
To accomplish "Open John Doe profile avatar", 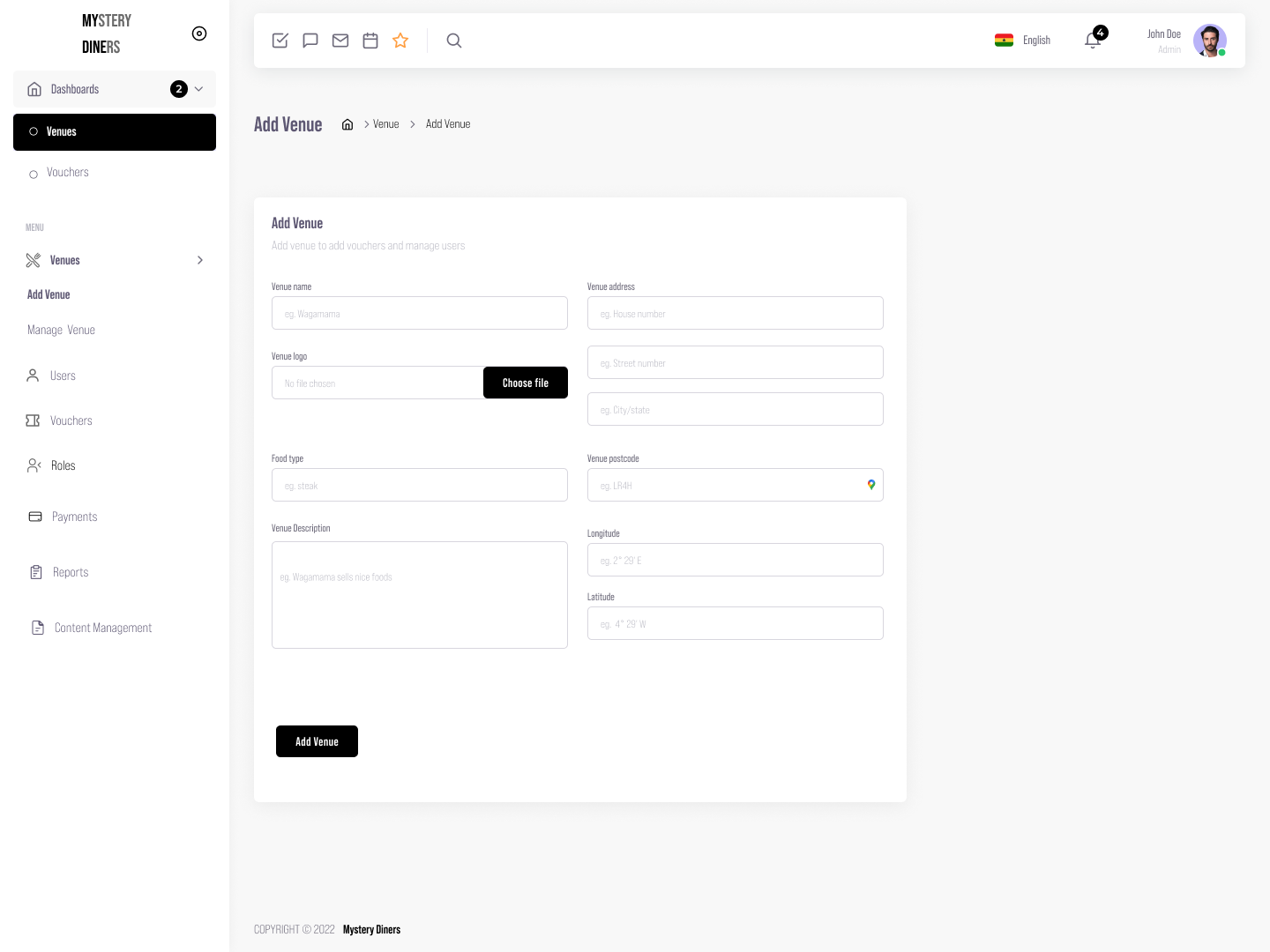I will [x=1209, y=41].
